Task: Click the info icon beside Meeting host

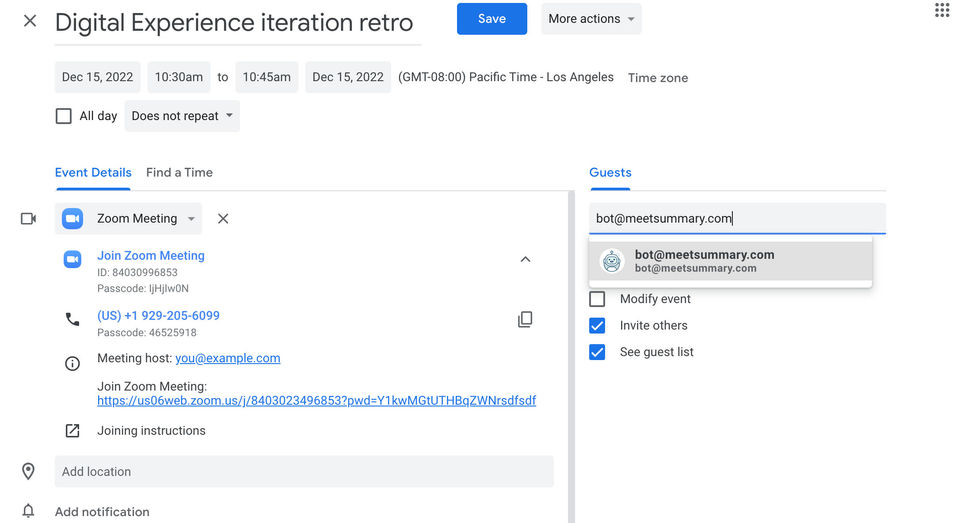Action: pyautogui.click(x=72, y=364)
